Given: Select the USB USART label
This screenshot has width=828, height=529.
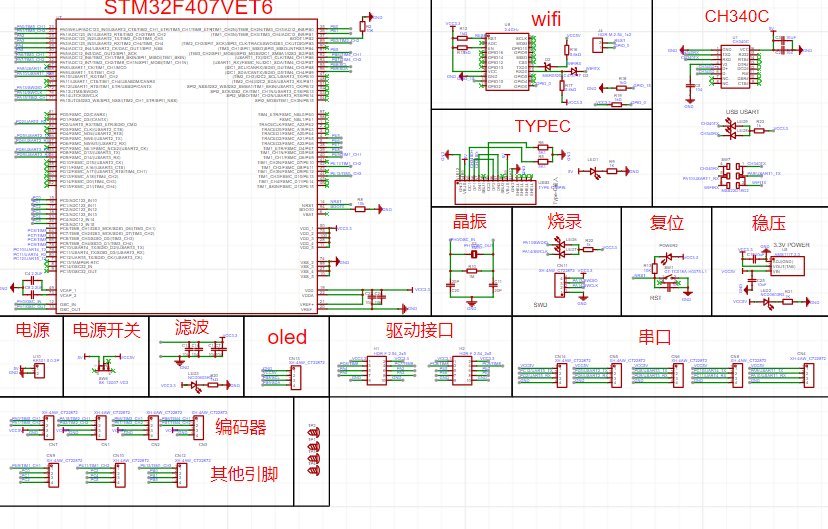Looking at the screenshot, I should (x=742, y=112).
